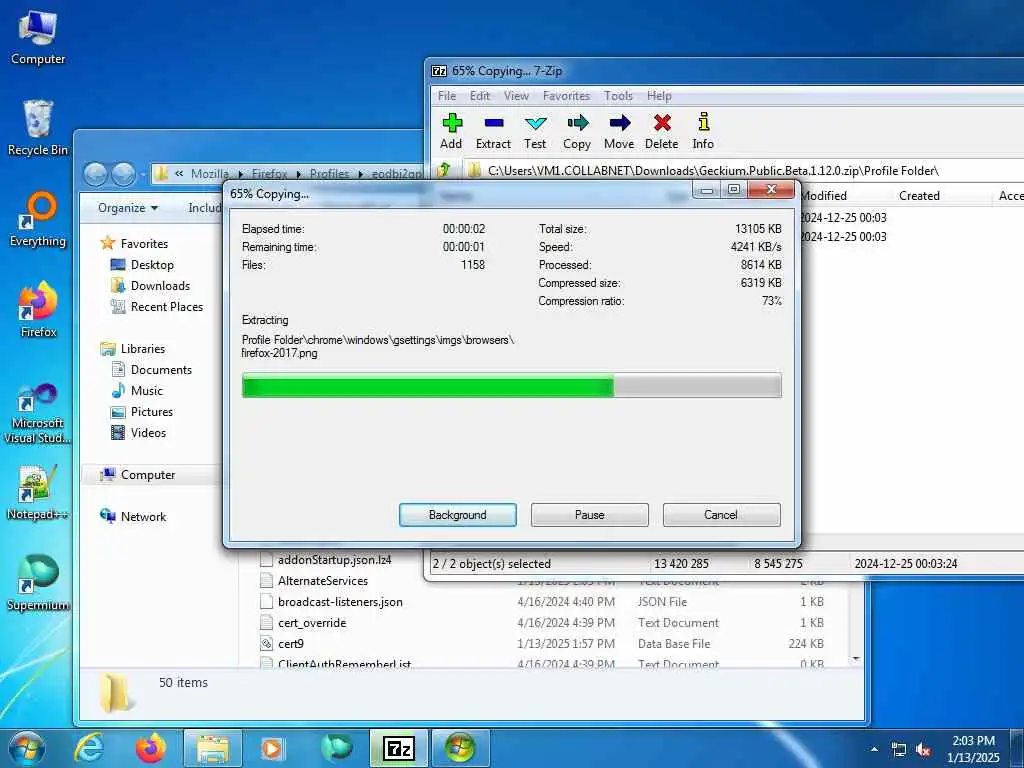Select Recent Places in Explorer sidebar
Viewport: 1024px width, 768px height.
tap(167, 306)
